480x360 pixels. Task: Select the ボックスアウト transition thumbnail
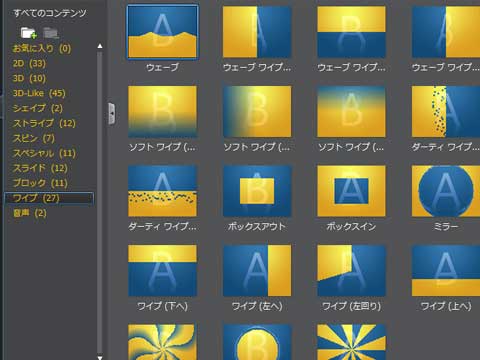click(x=257, y=191)
